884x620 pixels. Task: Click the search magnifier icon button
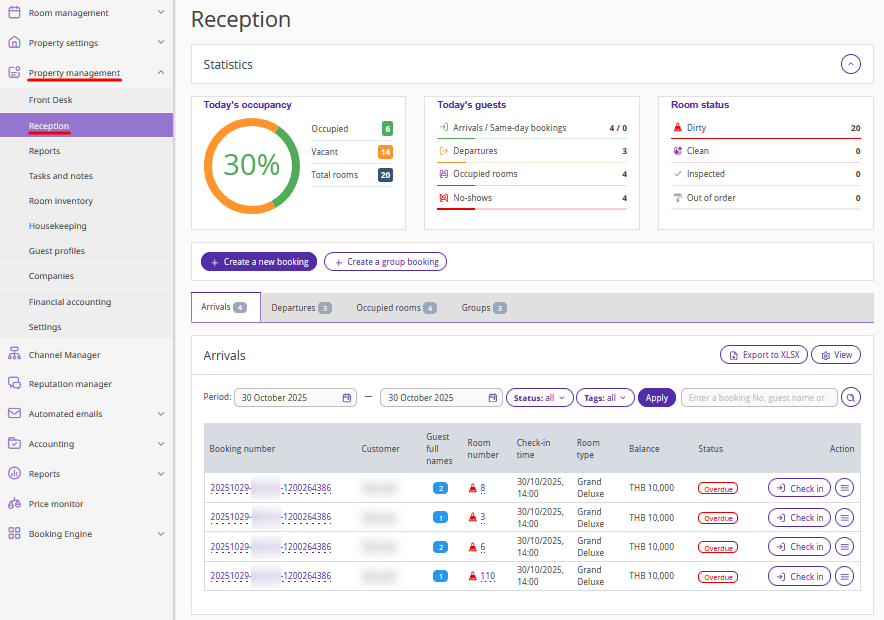[850, 397]
